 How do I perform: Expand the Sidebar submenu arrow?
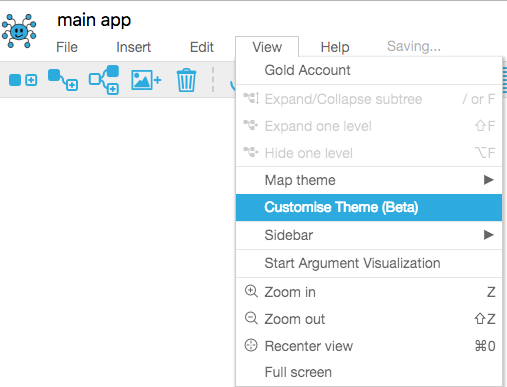coord(488,235)
